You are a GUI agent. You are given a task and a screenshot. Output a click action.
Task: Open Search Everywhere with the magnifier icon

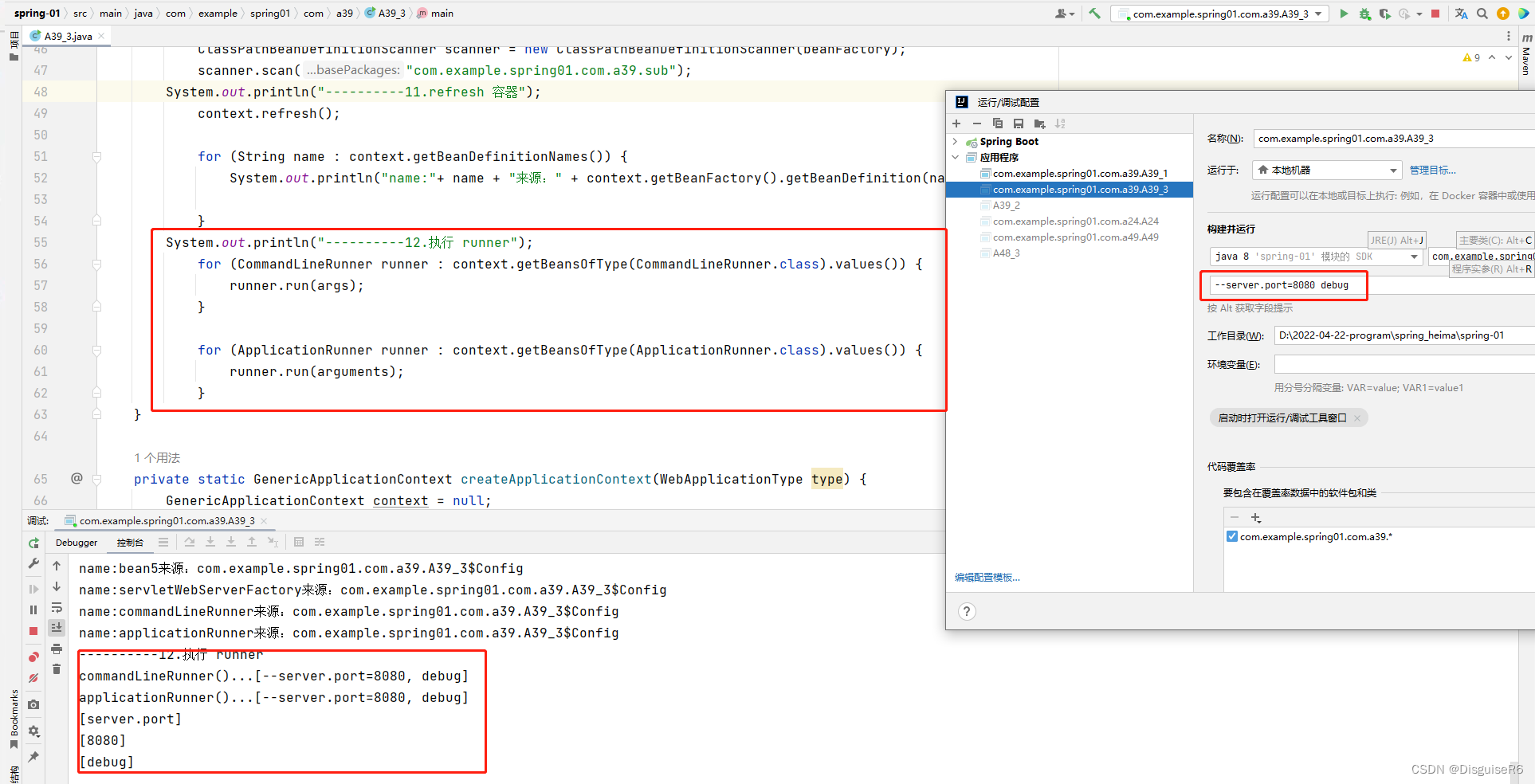point(1482,14)
